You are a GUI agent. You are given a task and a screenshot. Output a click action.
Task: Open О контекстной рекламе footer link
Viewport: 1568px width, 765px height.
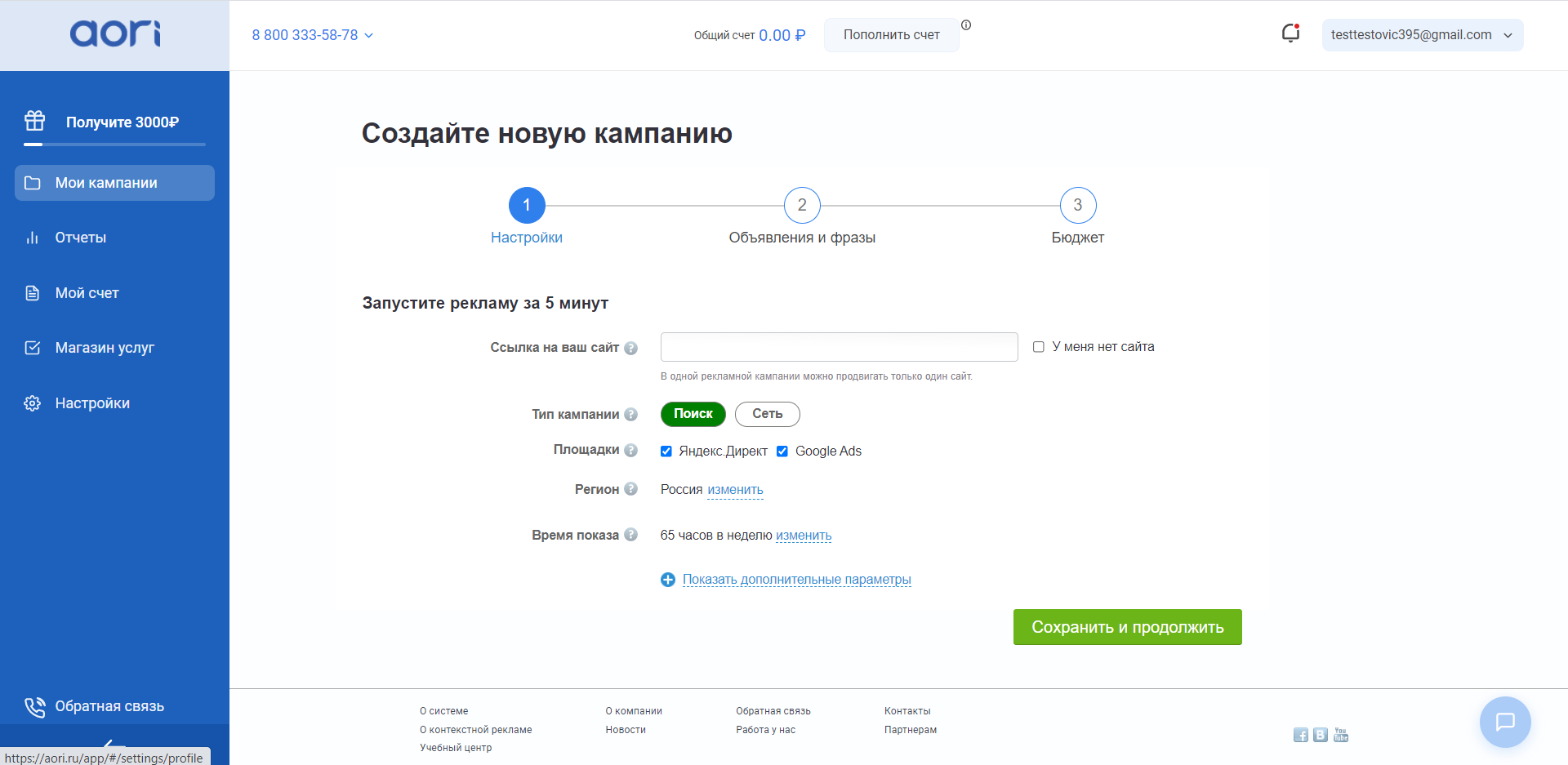(476, 730)
